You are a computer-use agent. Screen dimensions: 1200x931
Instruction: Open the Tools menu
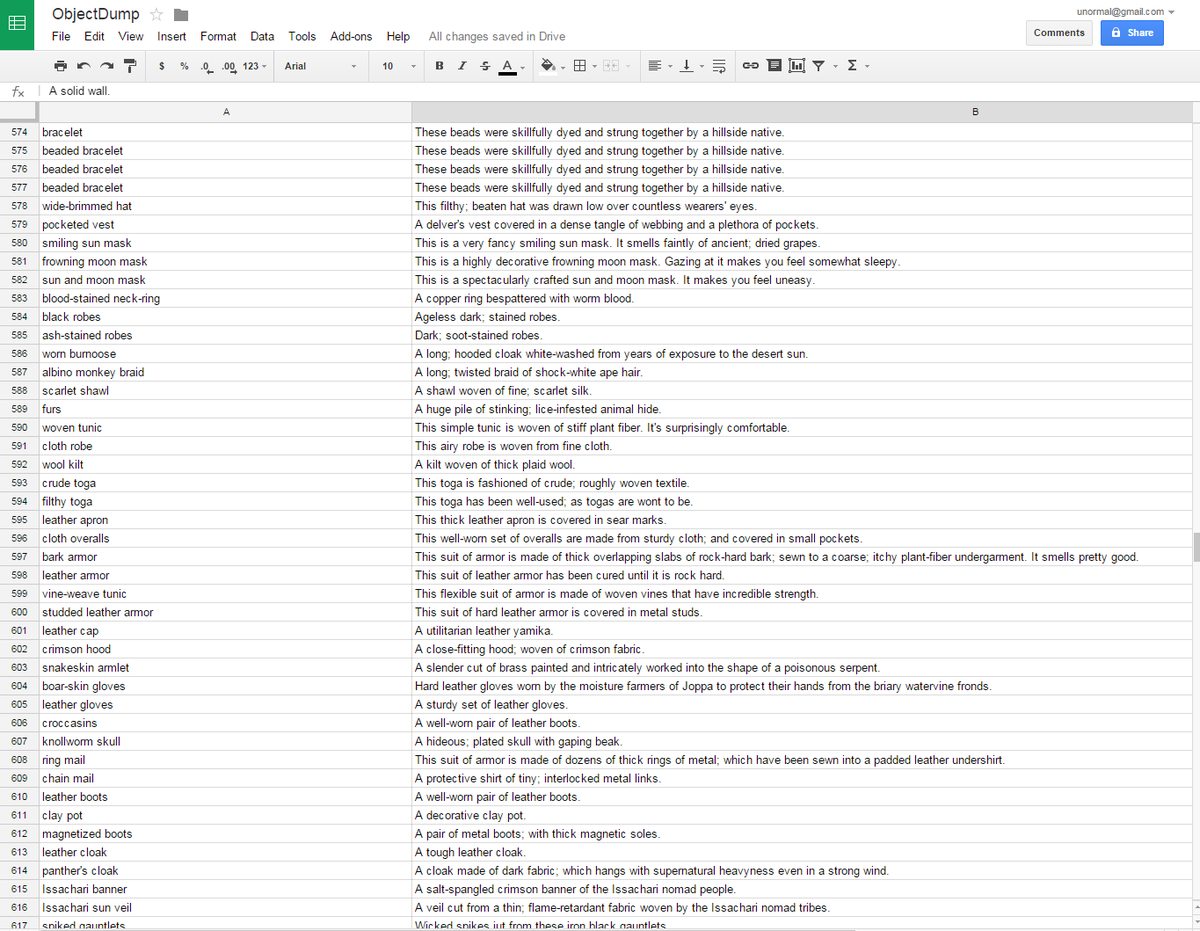[302, 36]
